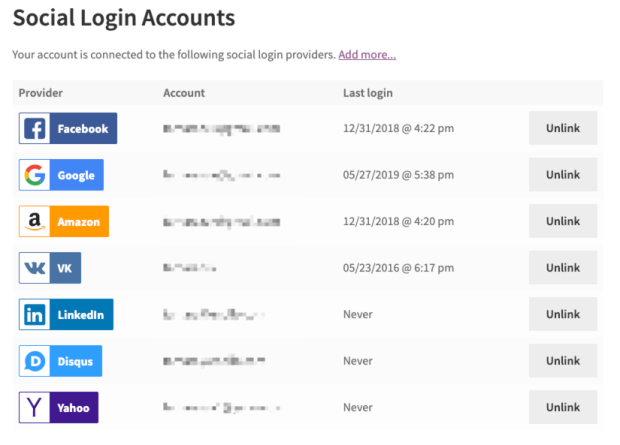Image resolution: width=620 pixels, height=445 pixels.
Task: Click the Google last login date
Action: [398, 175]
